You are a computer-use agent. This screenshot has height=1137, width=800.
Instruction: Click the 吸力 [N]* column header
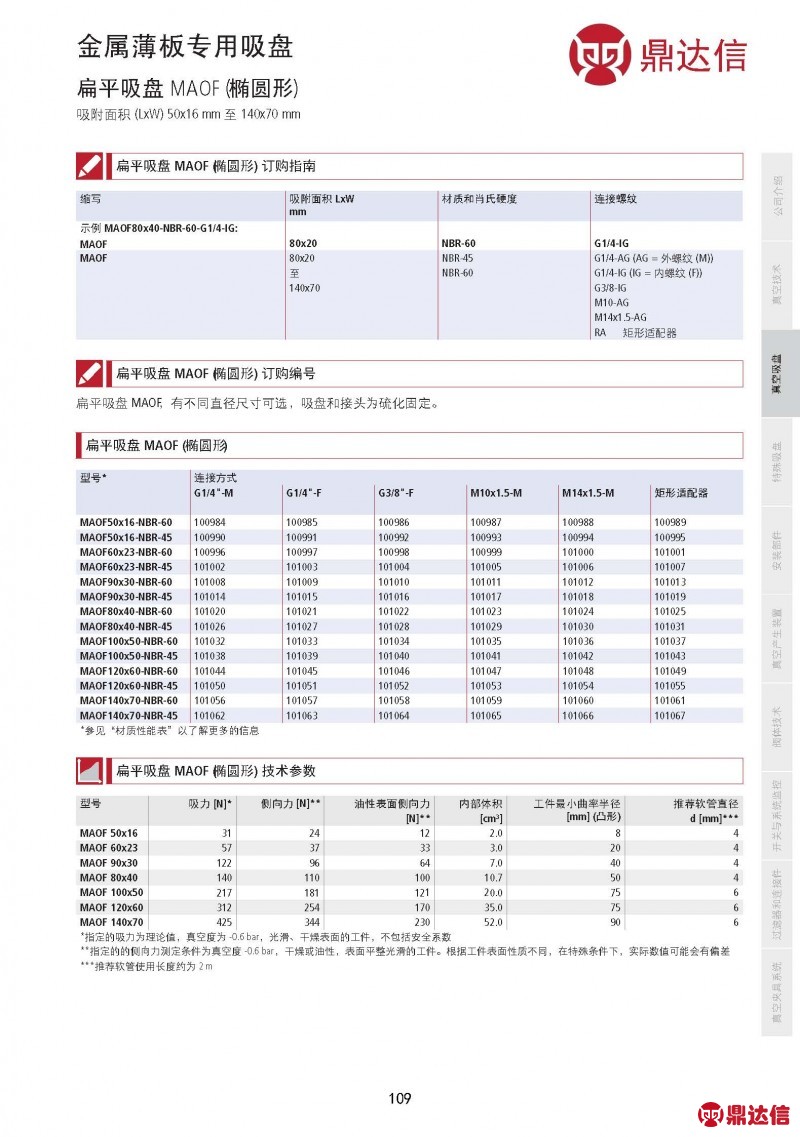tap(210, 804)
